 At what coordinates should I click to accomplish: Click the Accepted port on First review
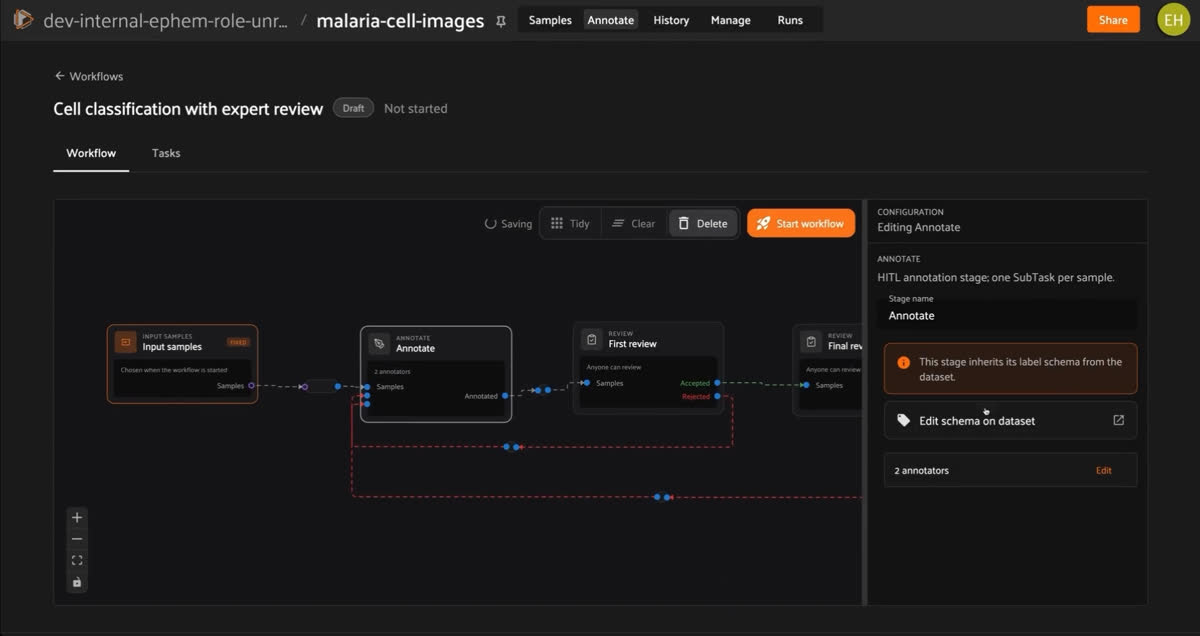717,383
